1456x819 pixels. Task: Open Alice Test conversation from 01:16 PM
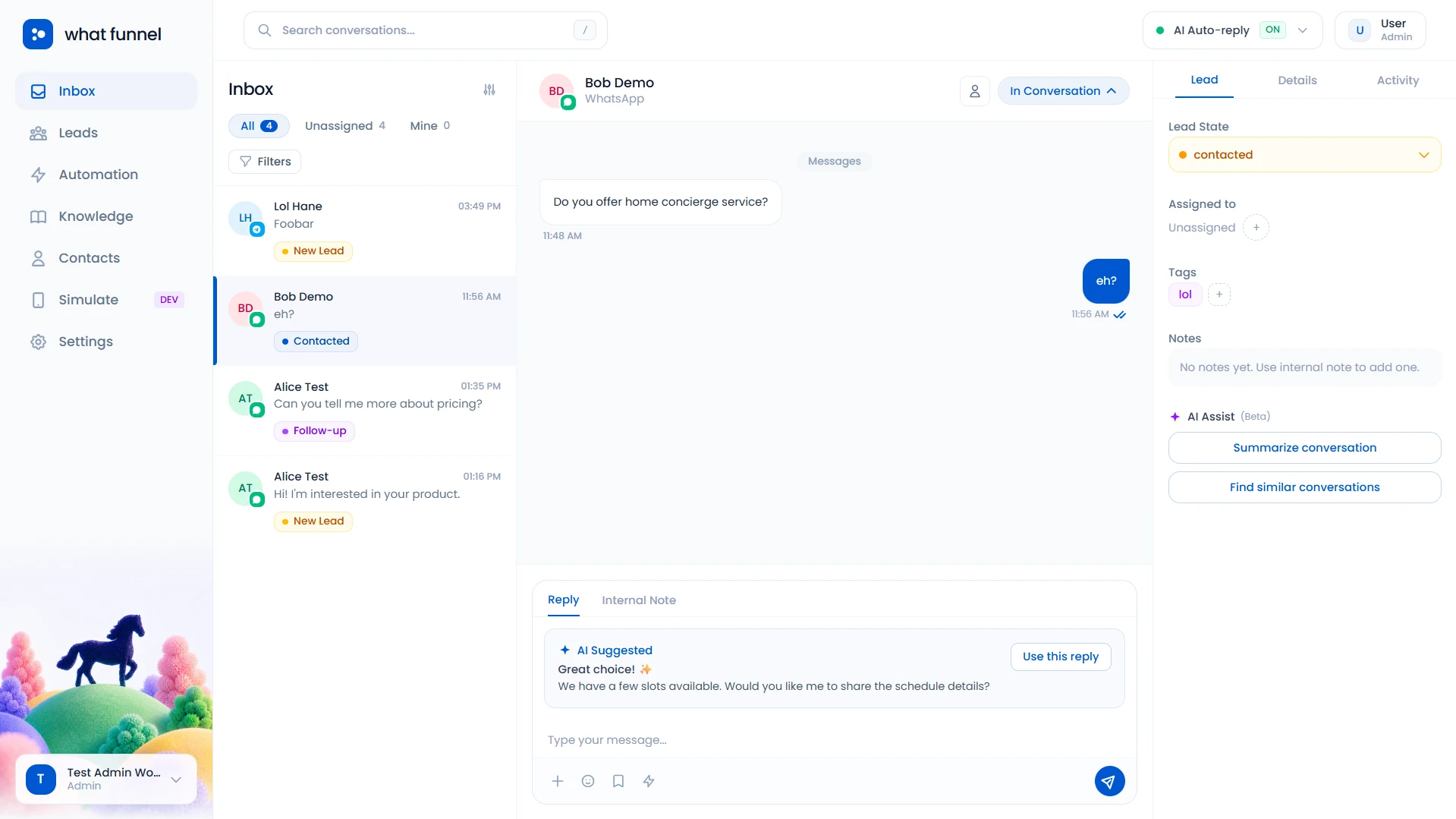pyautogui.click(x=365, y=501)
